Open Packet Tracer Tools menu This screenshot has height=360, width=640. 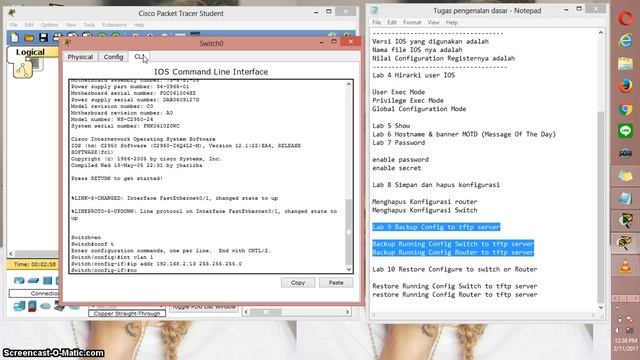click(89, 25)
